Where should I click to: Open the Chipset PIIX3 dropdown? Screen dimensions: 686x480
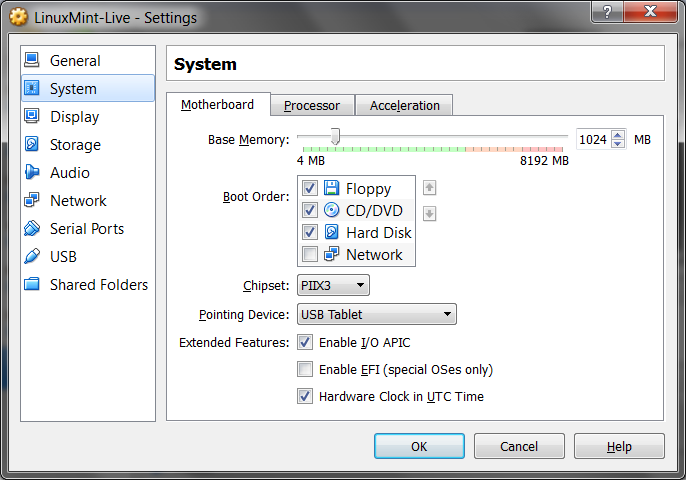pos(333,285)
